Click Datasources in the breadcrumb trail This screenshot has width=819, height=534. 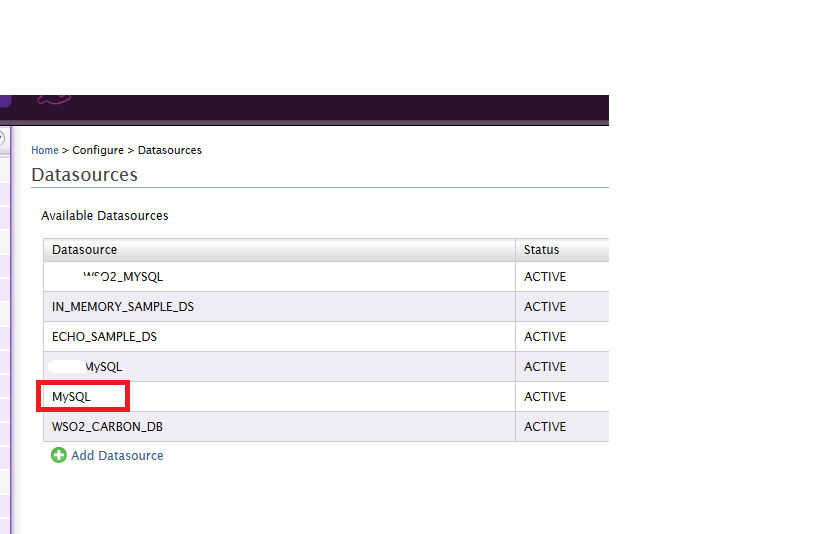click(169, 150)
